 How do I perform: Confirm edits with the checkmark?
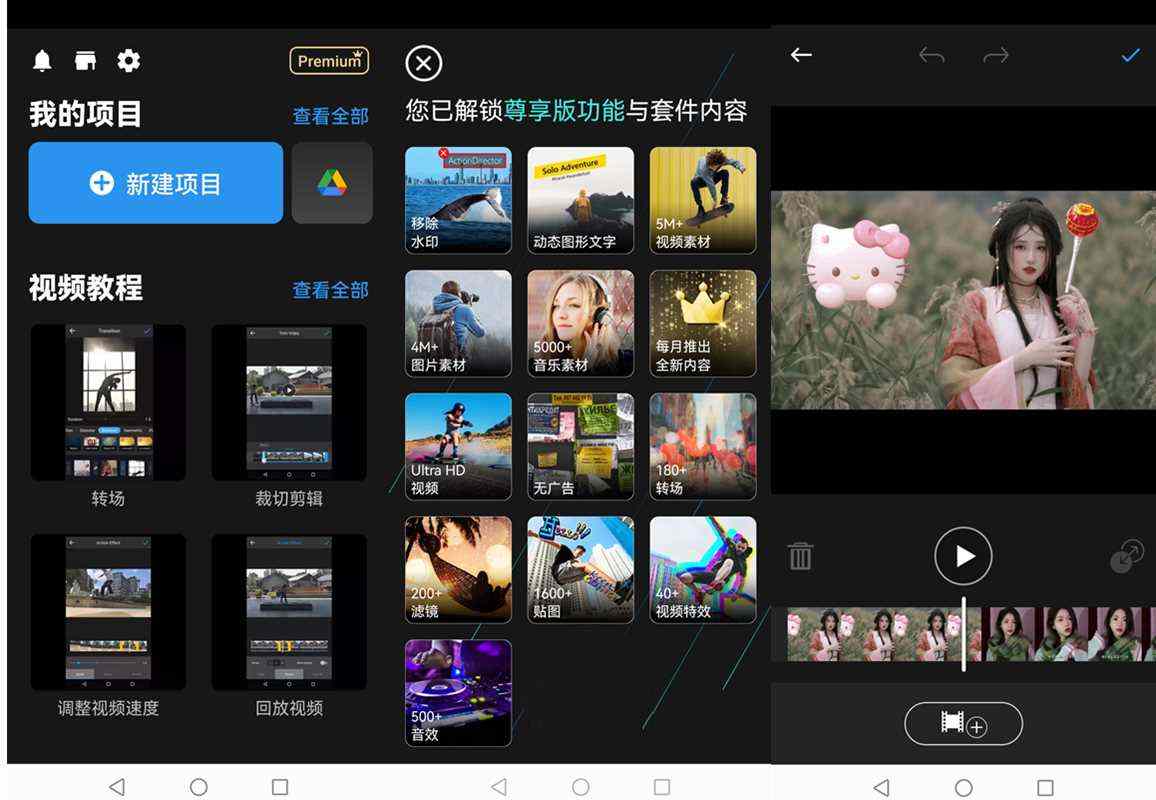pos(1130,55)
